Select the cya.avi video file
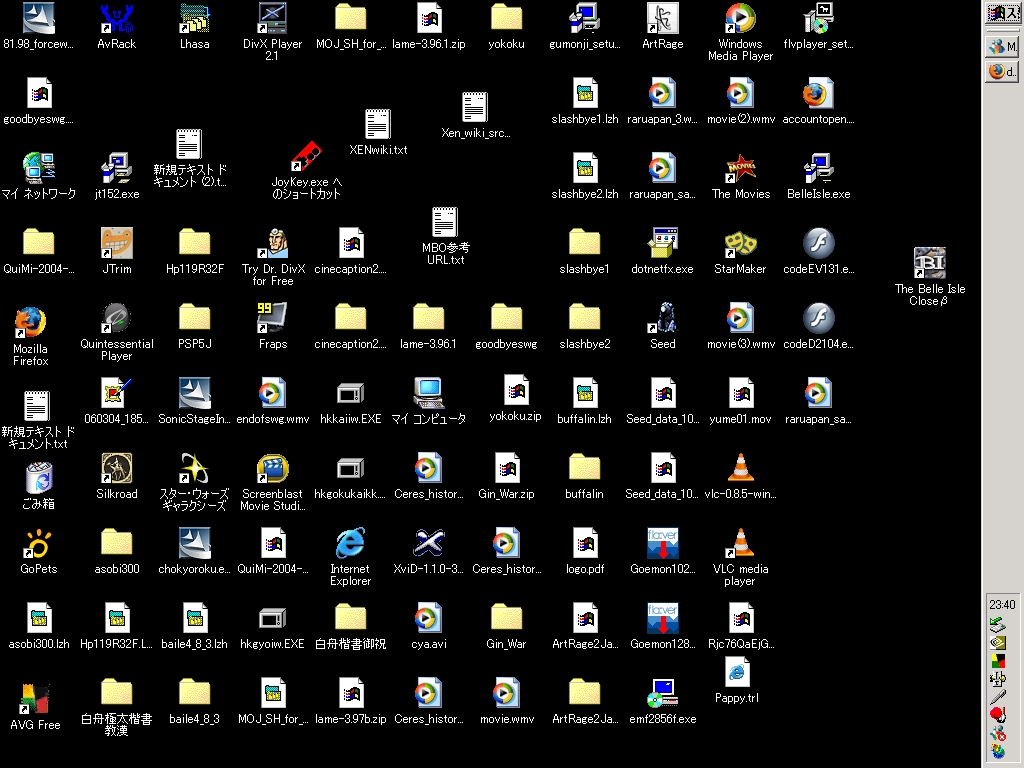This screenshot has width=1024, height=768. (x=428, y=627)
